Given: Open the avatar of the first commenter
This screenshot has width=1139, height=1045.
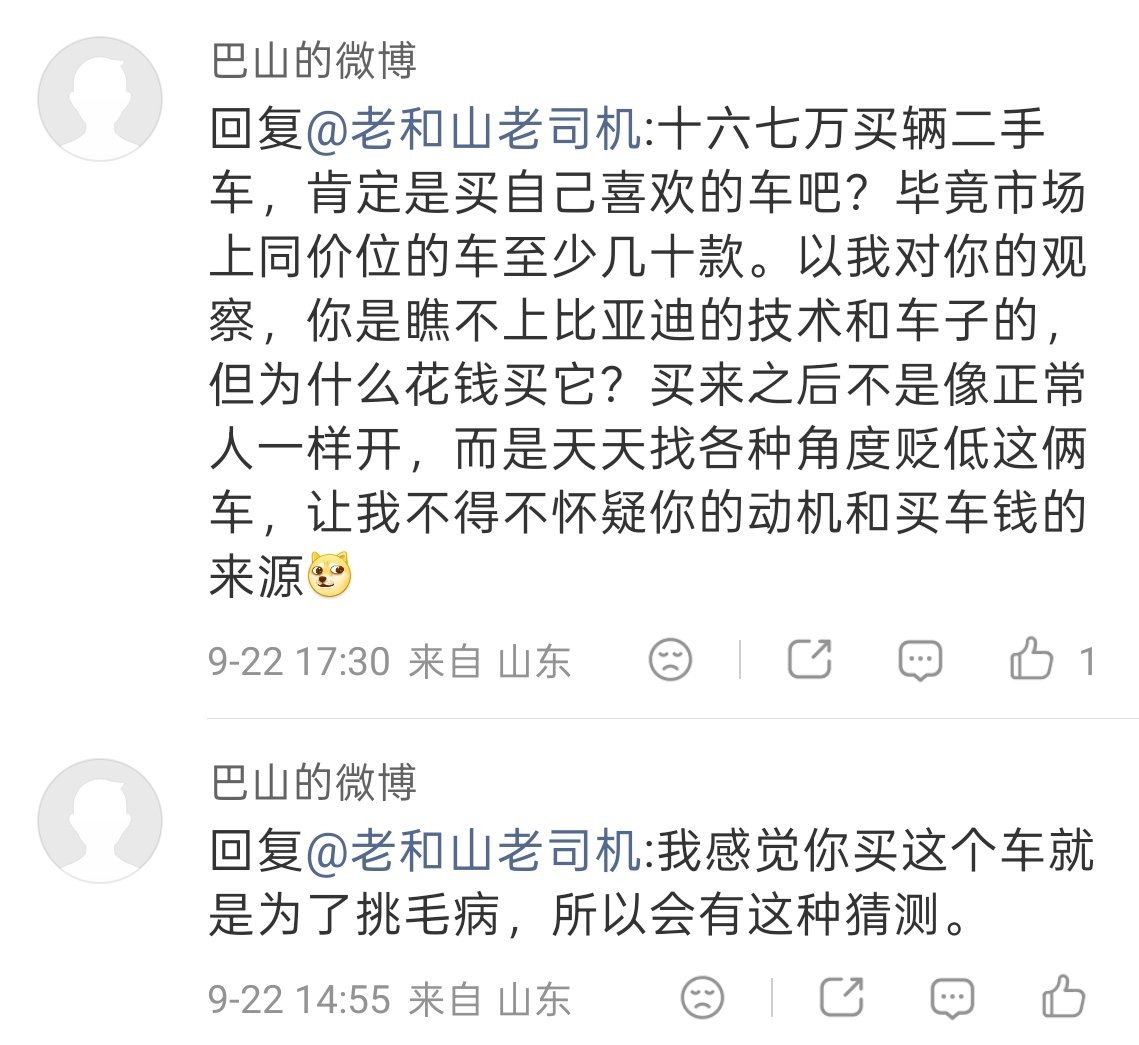Looking at the screenshot, I should (100, 99).
